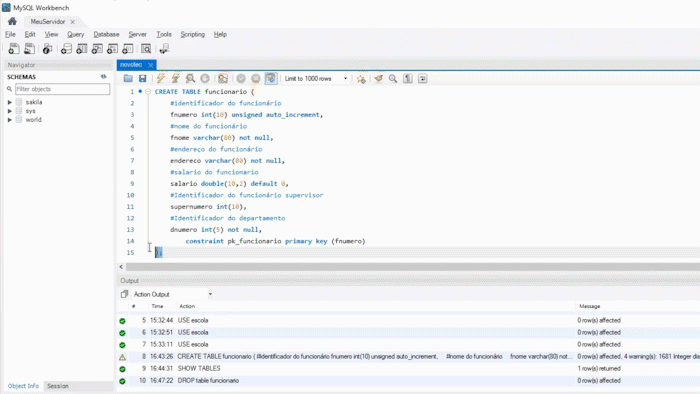Toggle invisible characters display icon
This screenshot has width=700, height=394.
click(408, 79)
